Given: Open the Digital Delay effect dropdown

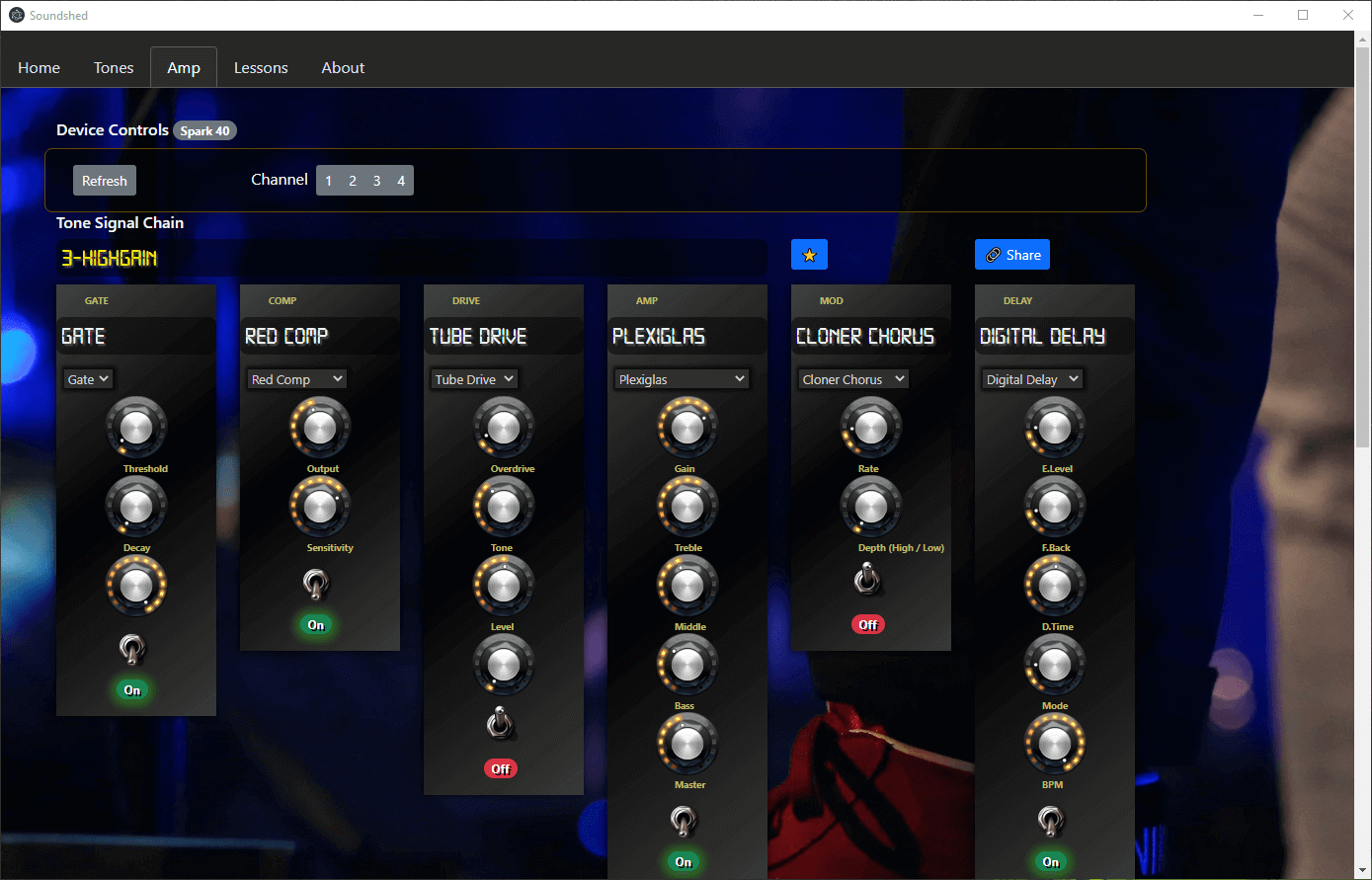Looking at the screenshot, I should (1032, 379).
